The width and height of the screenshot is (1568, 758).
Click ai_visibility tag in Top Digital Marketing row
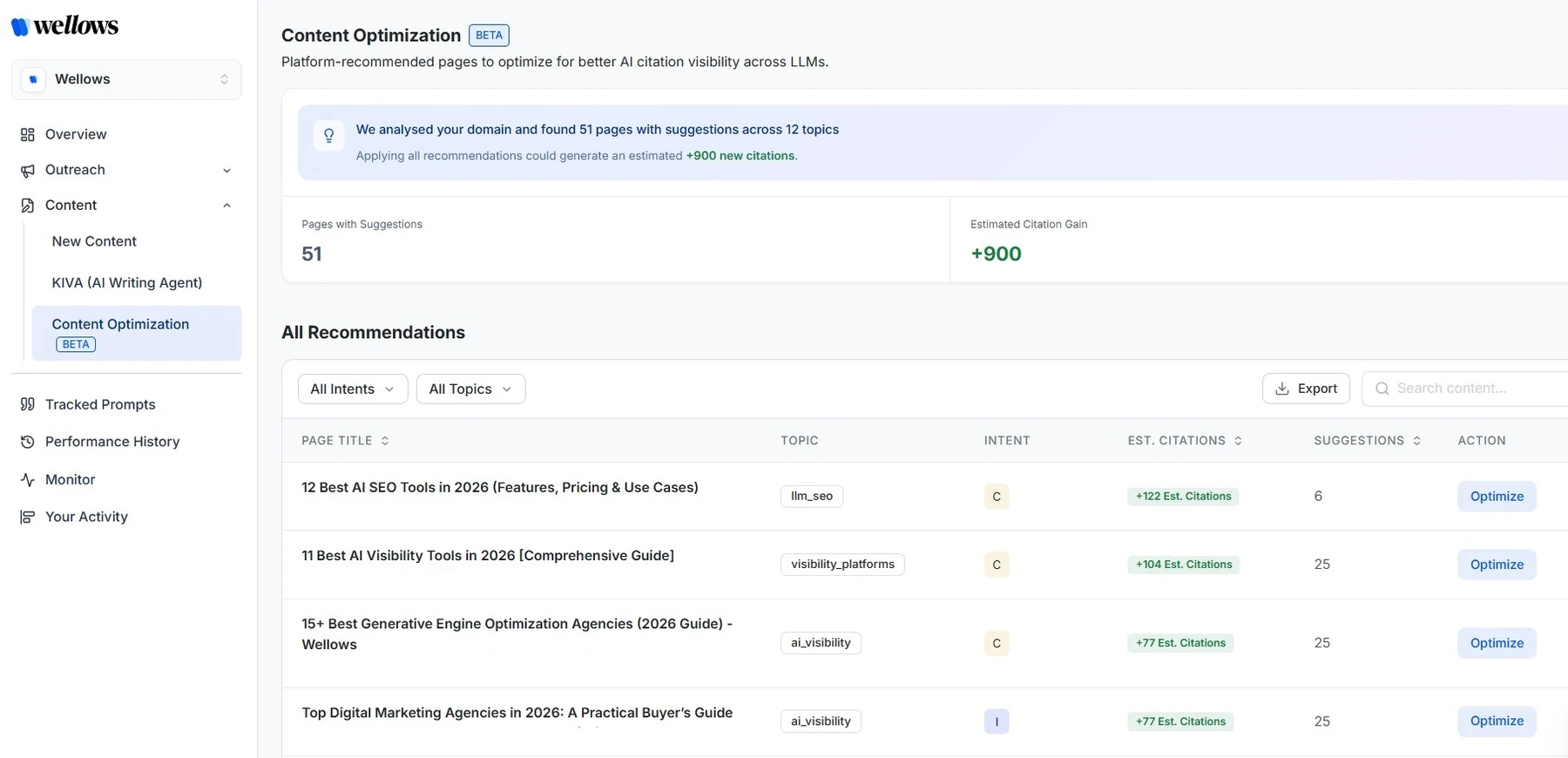click(x=821, y=721)
